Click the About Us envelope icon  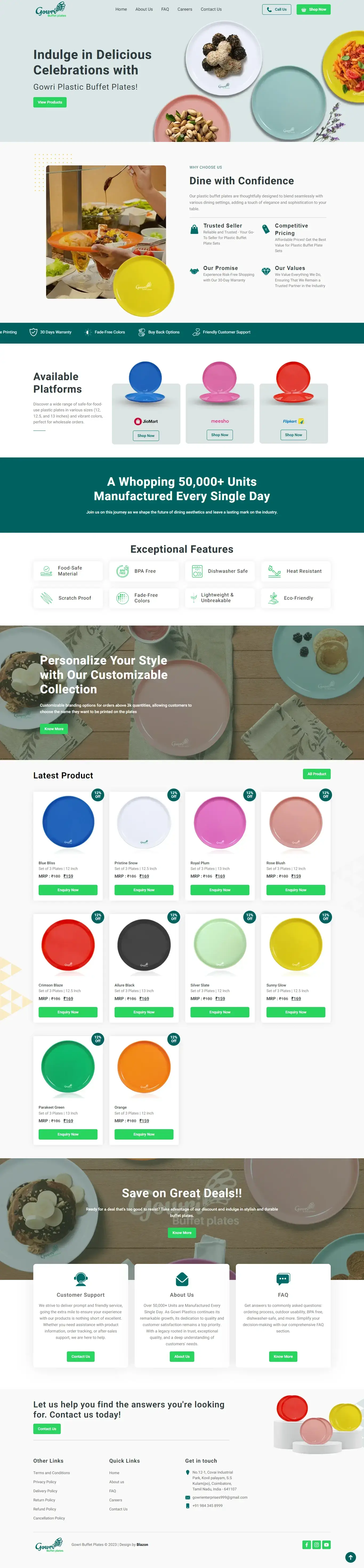(182, 1279)
